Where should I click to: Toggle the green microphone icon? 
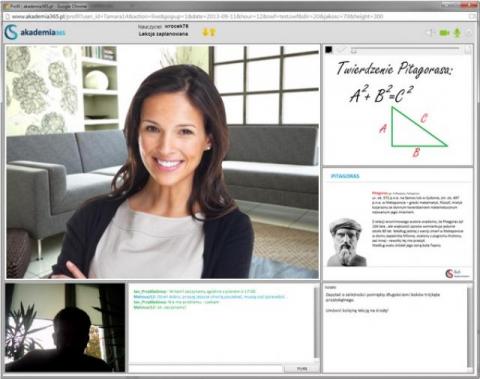(457, 32)
